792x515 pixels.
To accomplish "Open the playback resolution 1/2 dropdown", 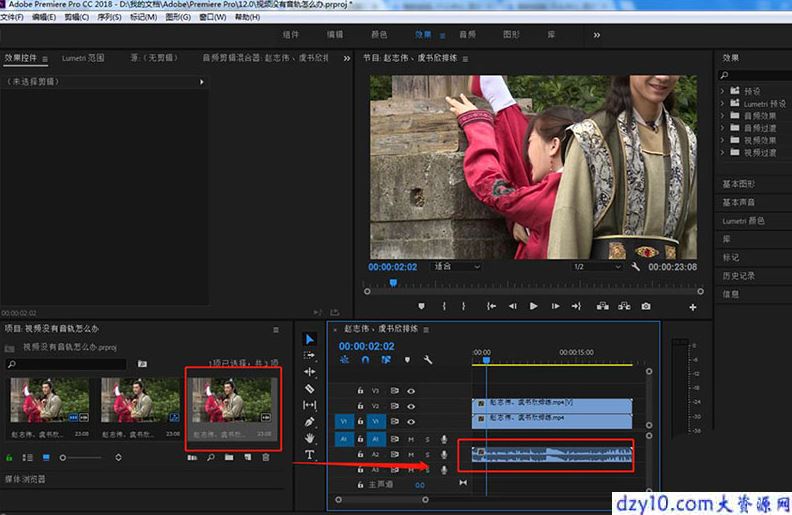I will (597, 267).
